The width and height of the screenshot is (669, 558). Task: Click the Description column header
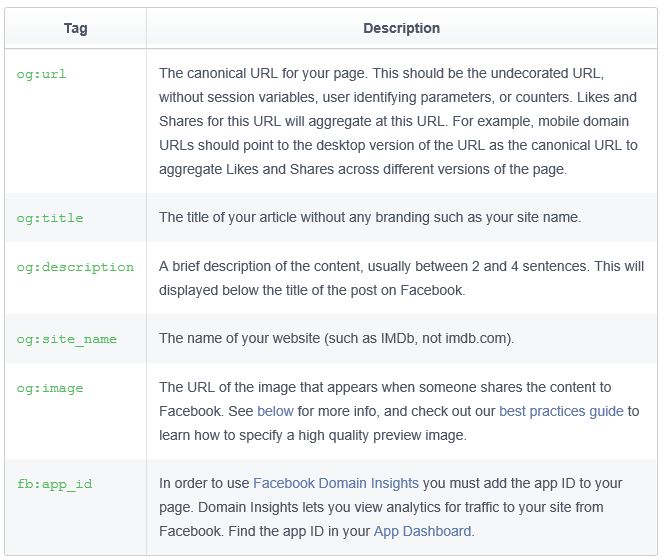401,29
